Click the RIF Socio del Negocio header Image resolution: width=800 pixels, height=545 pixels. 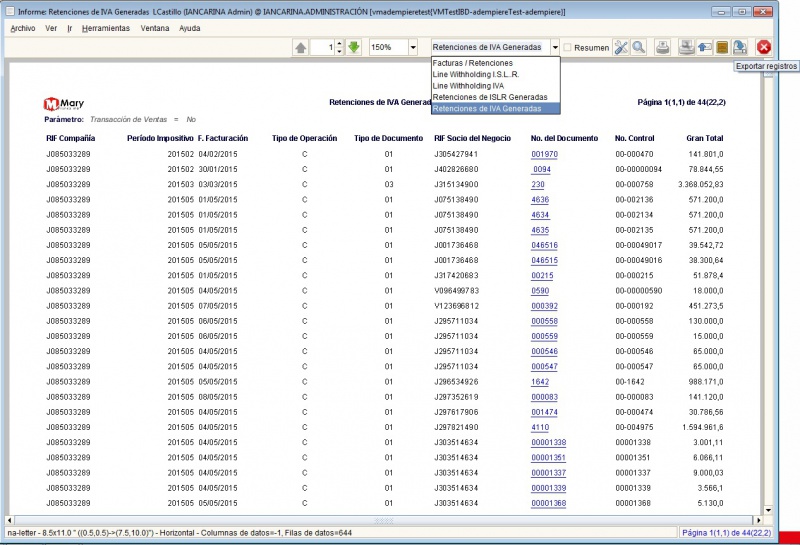coord(472,138)
